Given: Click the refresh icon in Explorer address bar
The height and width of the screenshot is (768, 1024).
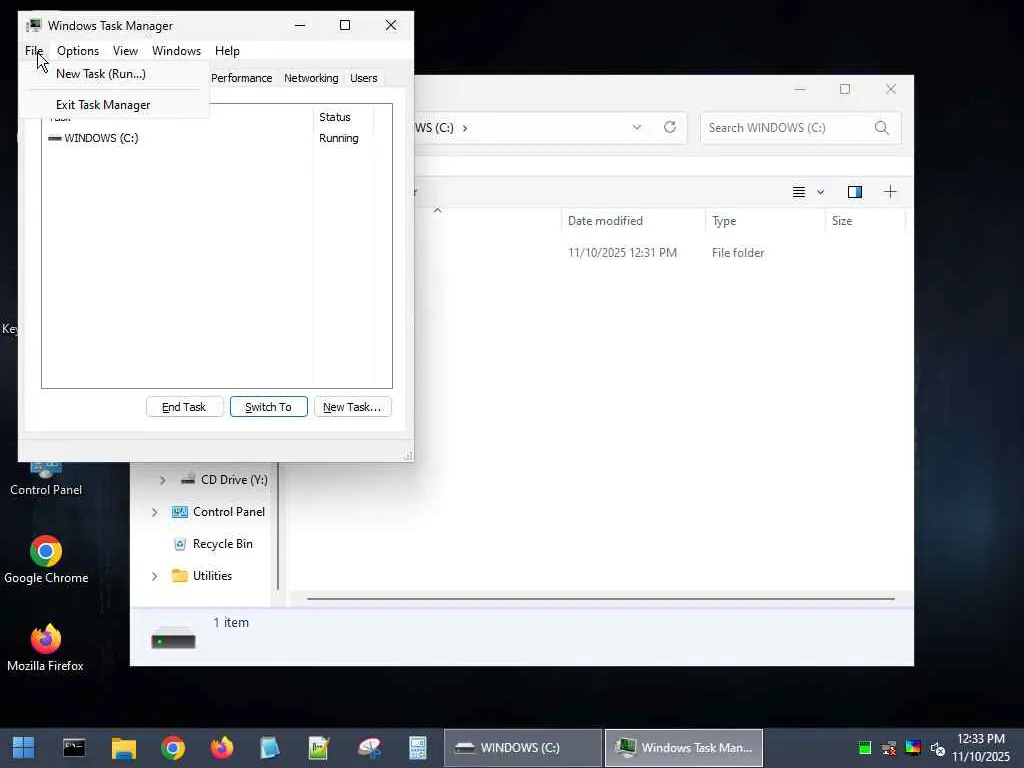Looking at the screenshot, I should point(670,127).
